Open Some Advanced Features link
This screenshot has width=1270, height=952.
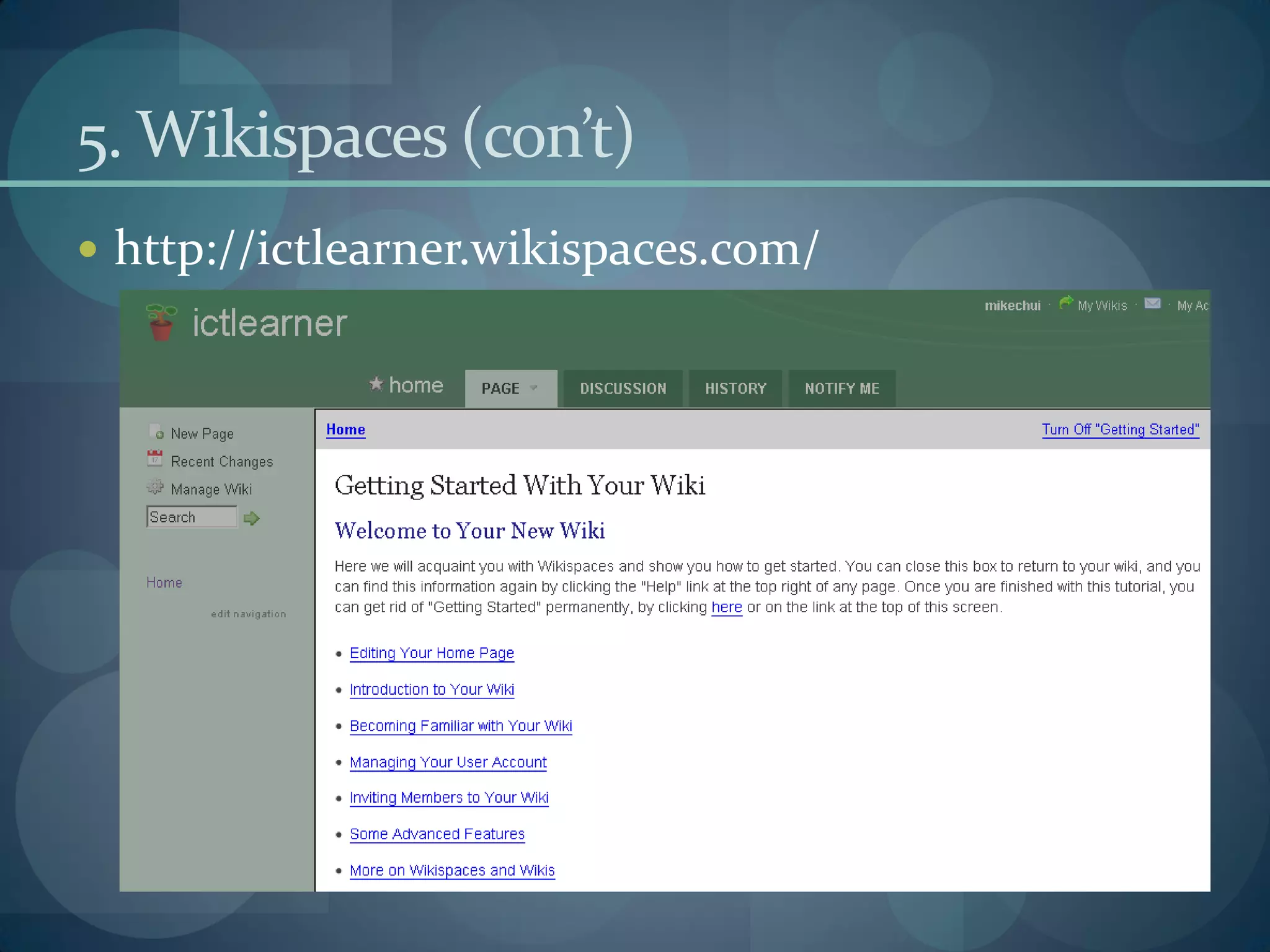(437, 834)
